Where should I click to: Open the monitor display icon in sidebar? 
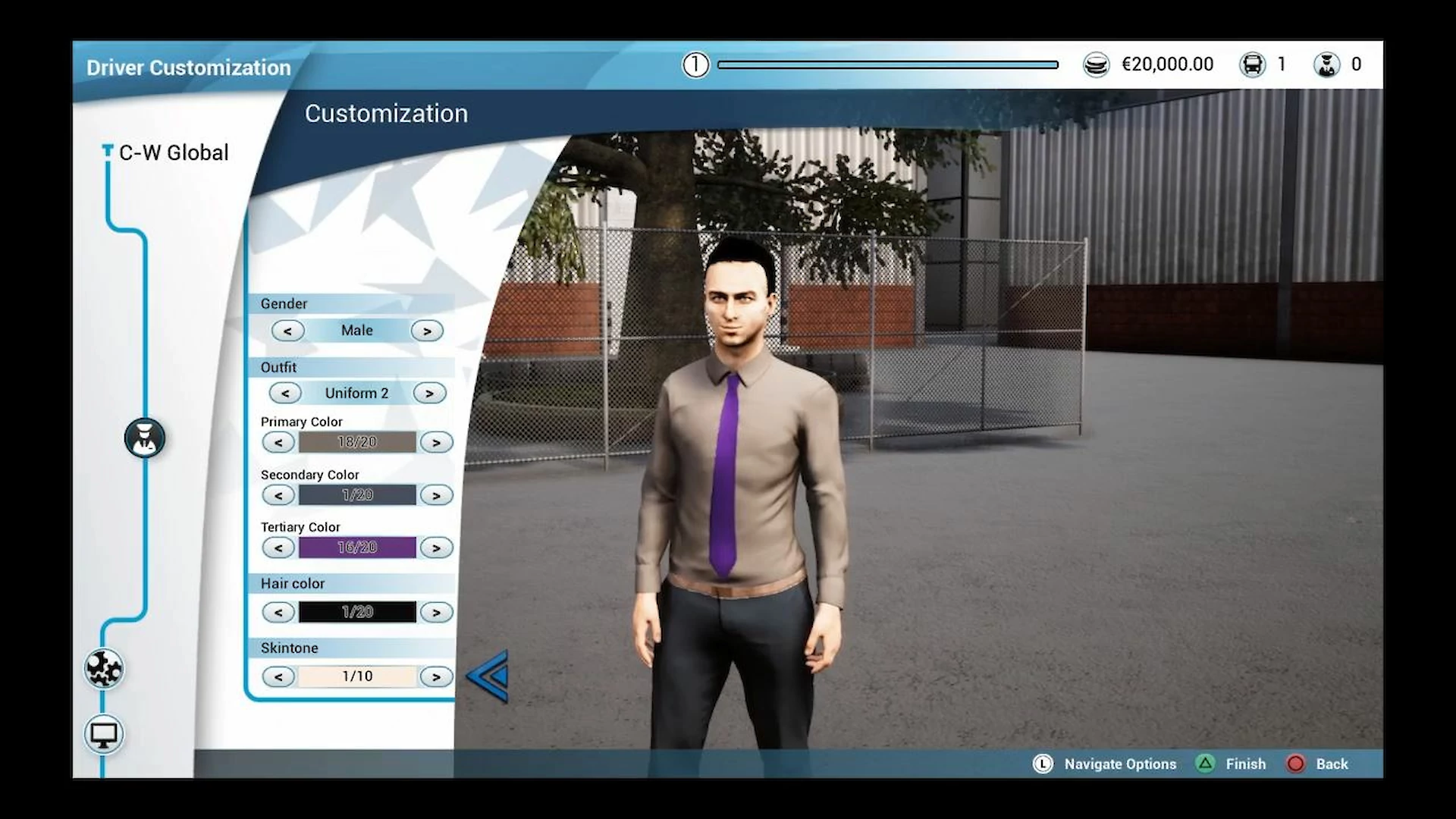(103, 734)
